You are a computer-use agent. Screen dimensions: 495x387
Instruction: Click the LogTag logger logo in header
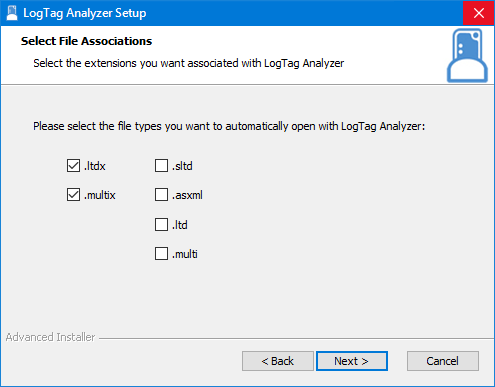467,56
